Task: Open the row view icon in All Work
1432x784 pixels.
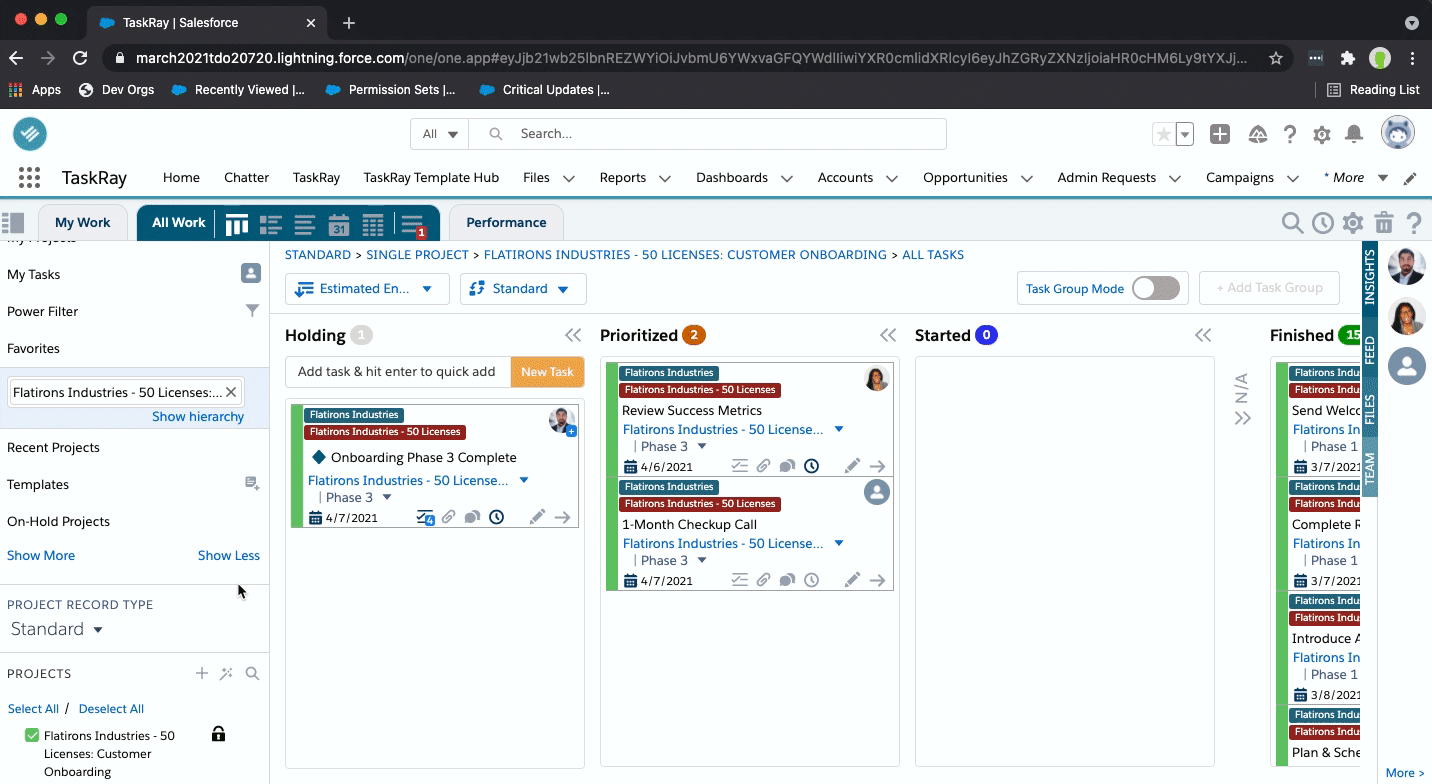Action: 270,223
